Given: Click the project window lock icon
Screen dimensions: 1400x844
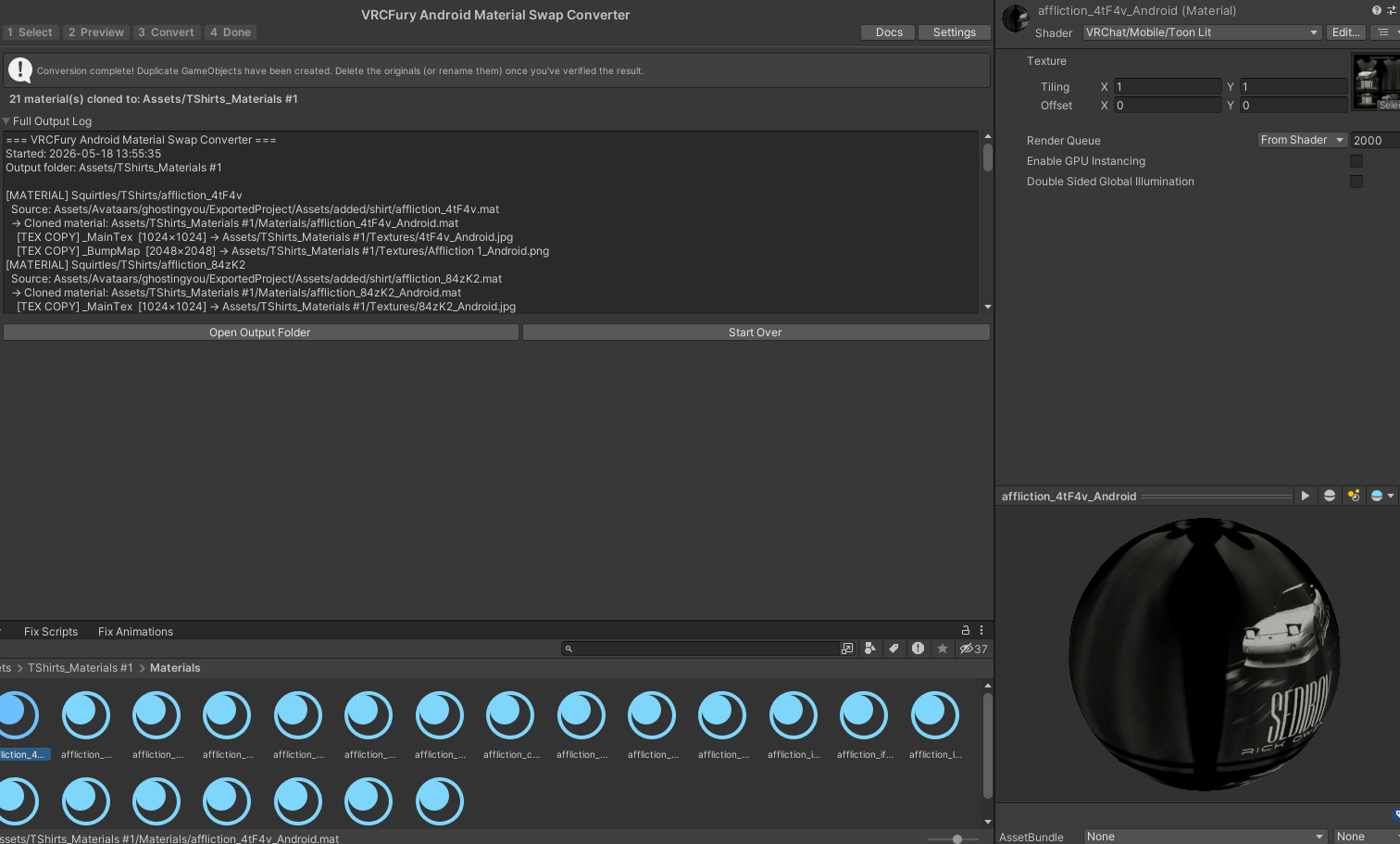Looking at the screenshot, I should pyautogui.click(x=966, y=630).
